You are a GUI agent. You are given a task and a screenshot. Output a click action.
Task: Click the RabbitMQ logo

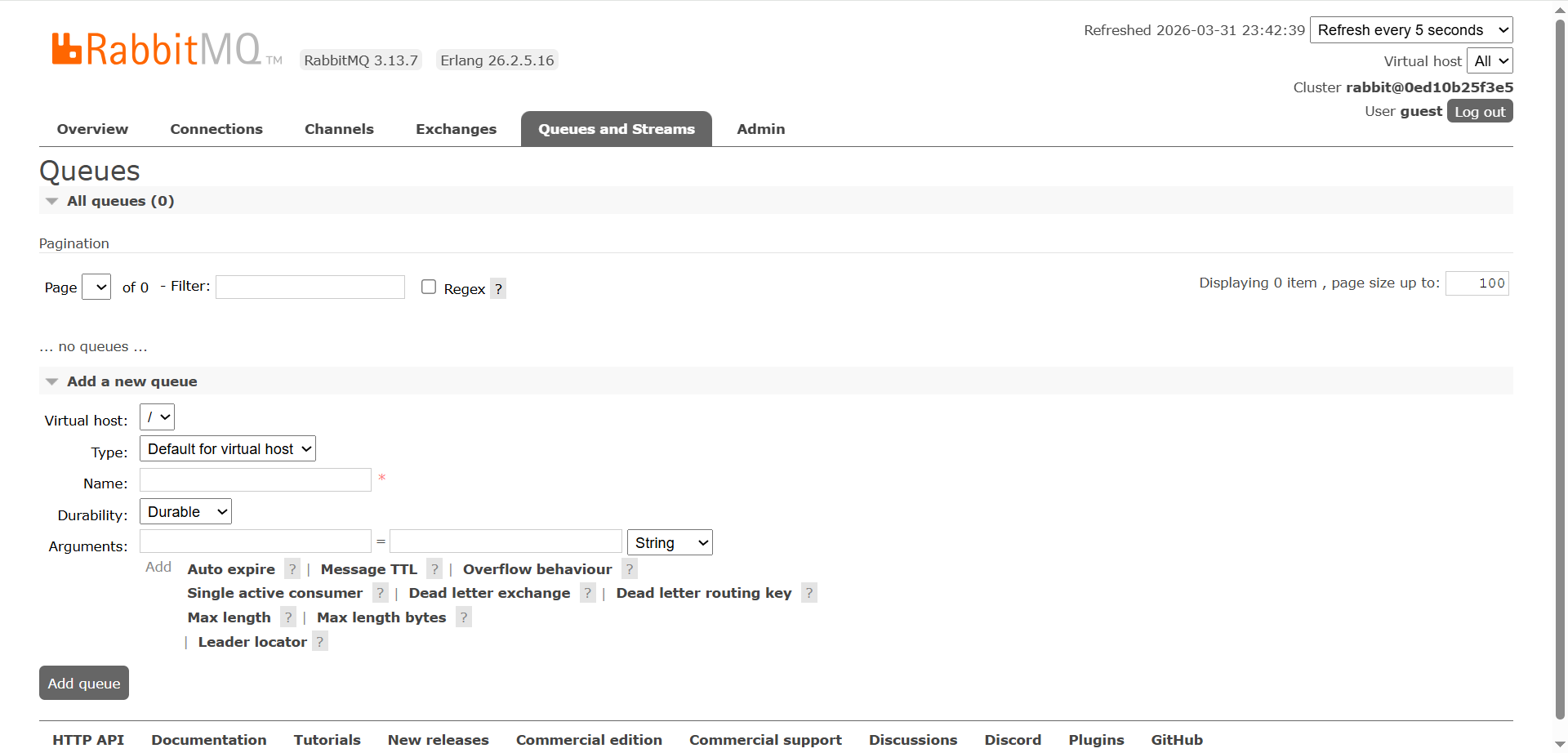coord(155,47)
